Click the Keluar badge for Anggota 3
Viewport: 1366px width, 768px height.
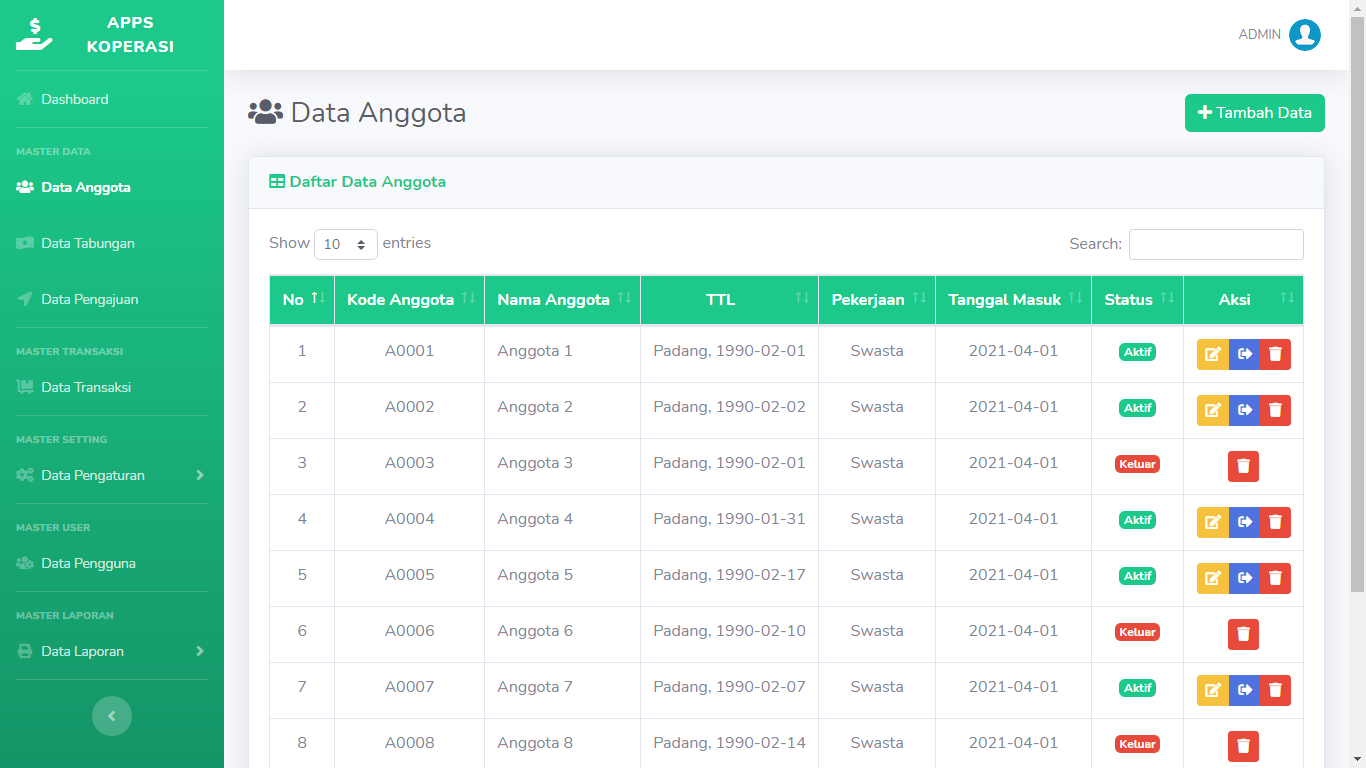click(1137, 464)
